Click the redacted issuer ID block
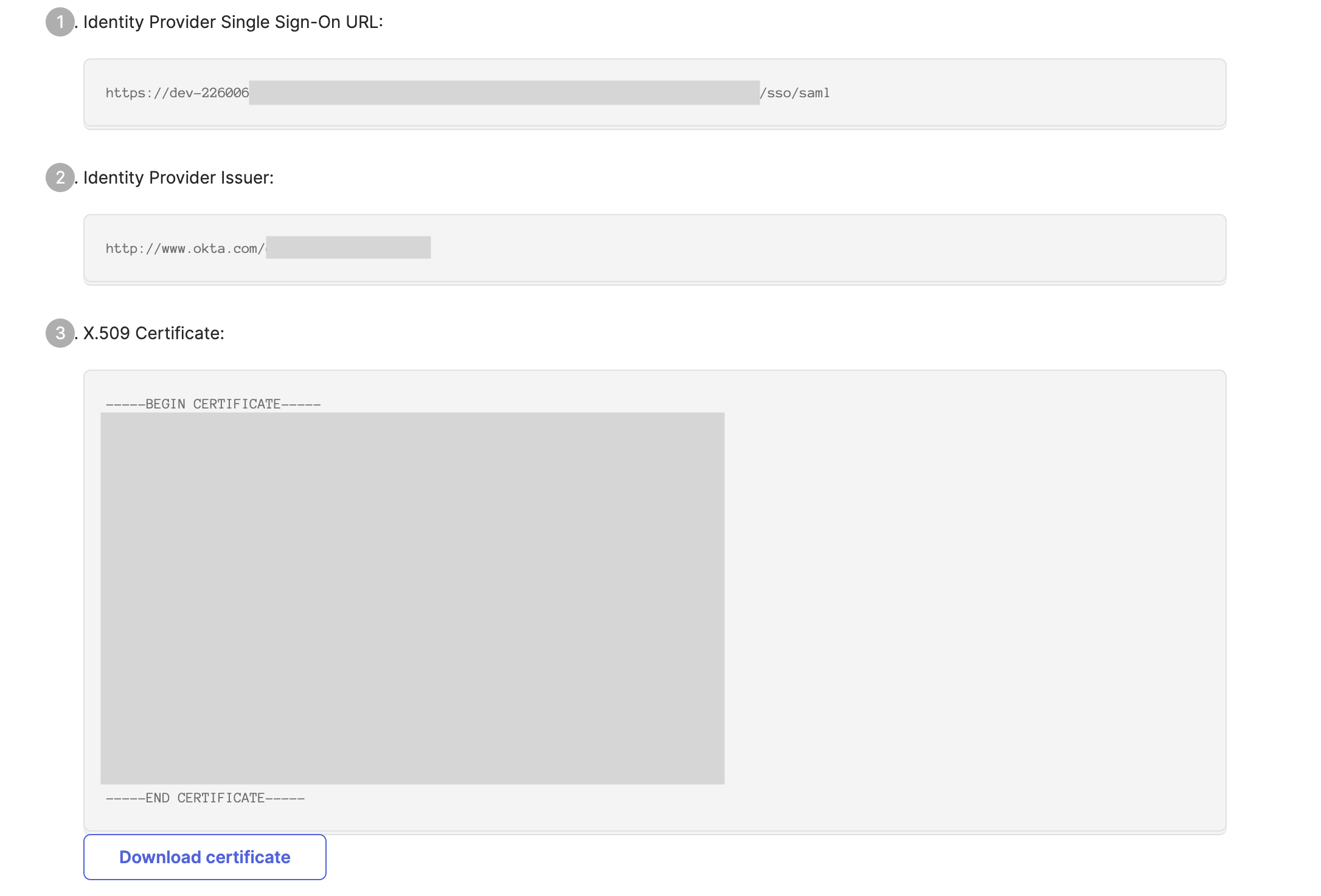 pyautogui.click(x=348, y=247)
